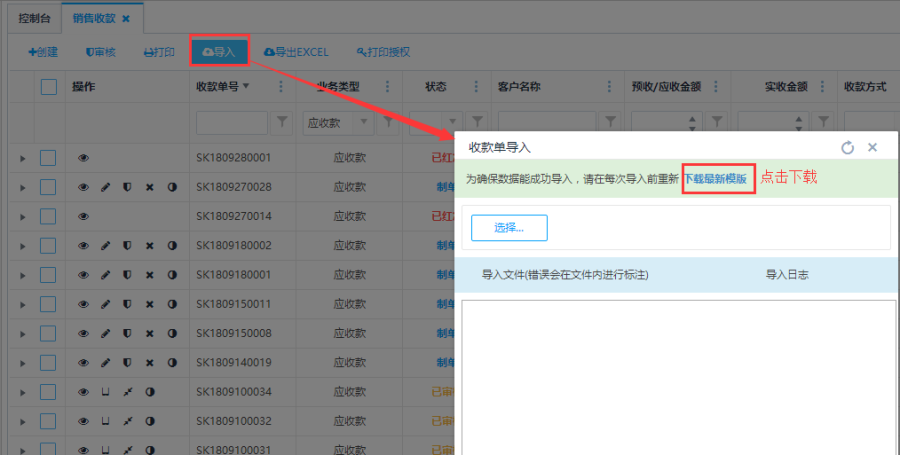900x455 pixels.
Task: Click the 导入 import toolbar button
Action: [219, 52]
